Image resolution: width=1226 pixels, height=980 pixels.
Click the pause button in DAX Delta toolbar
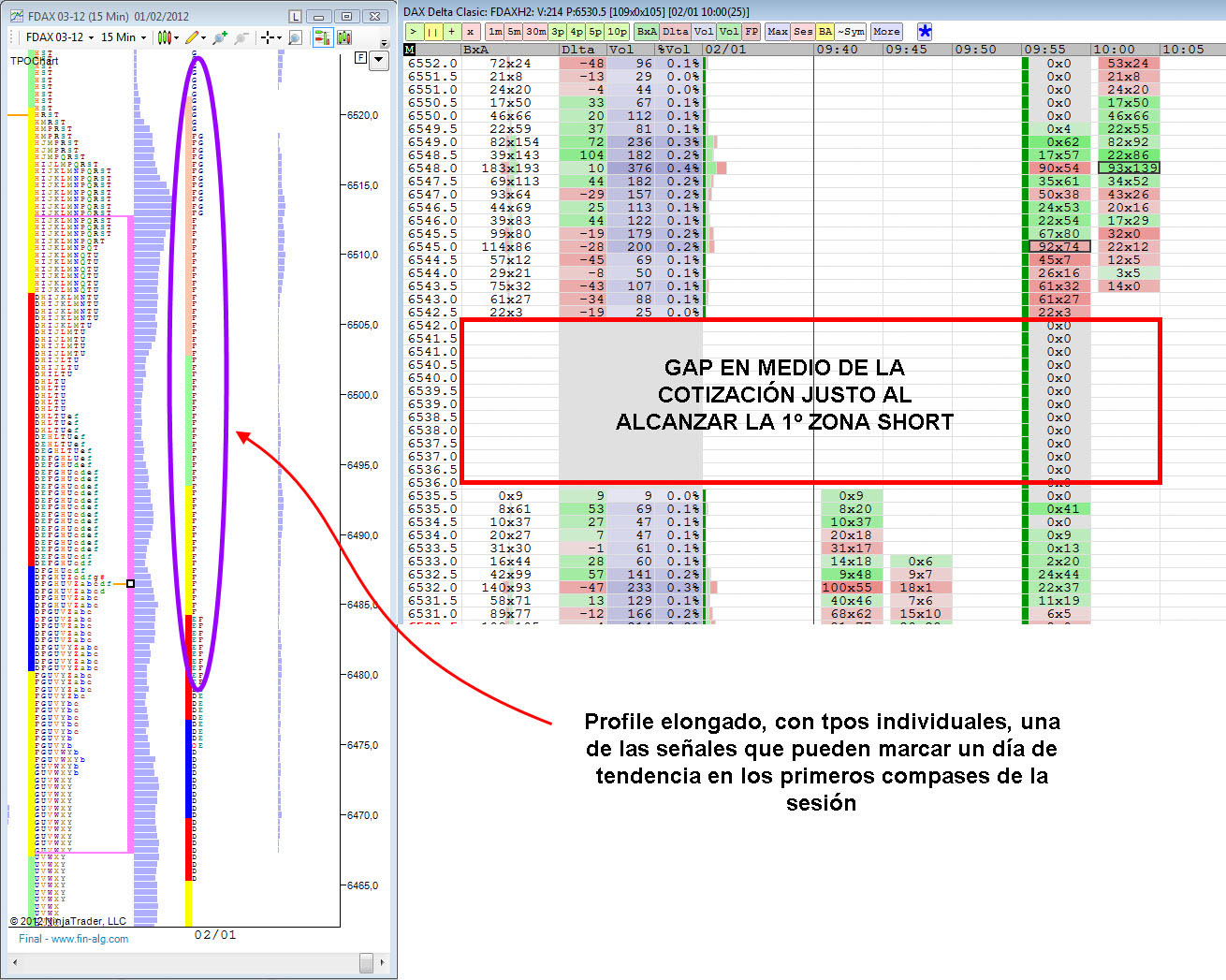click(x=432, y=32)
